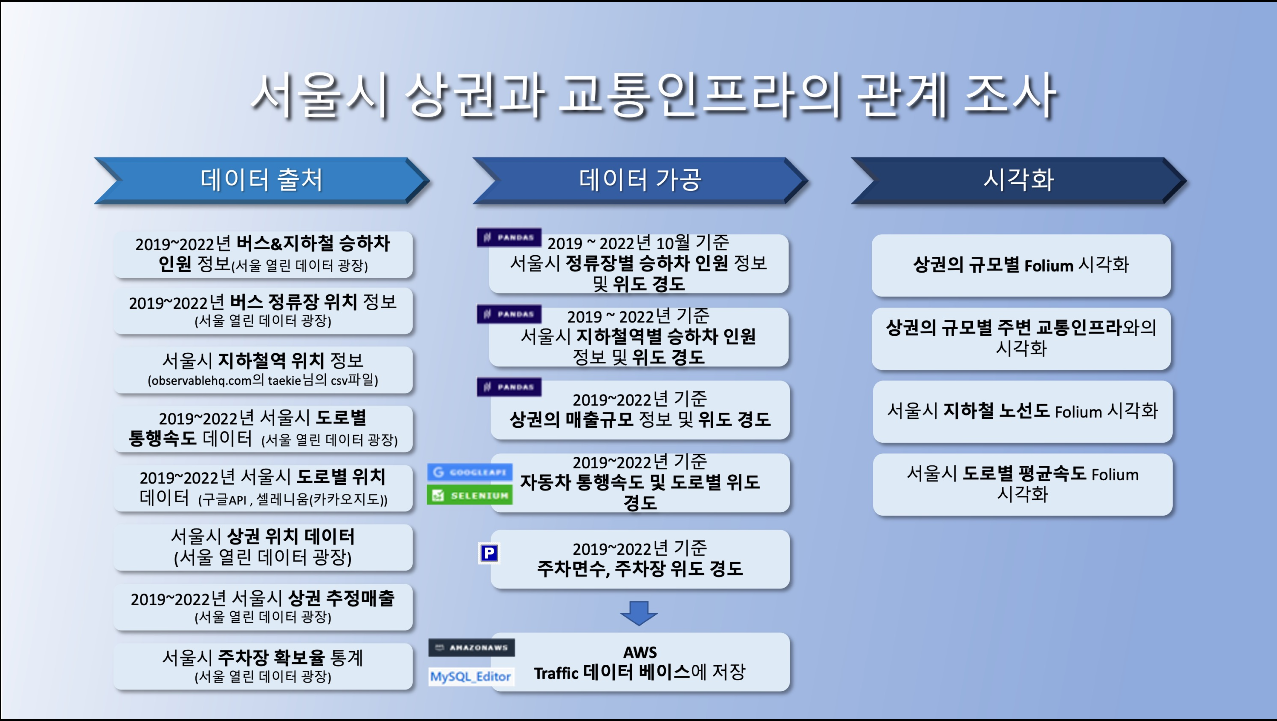Click the GoogleAPIs badge
This screenshot has height=721, width=1277.
470,472
